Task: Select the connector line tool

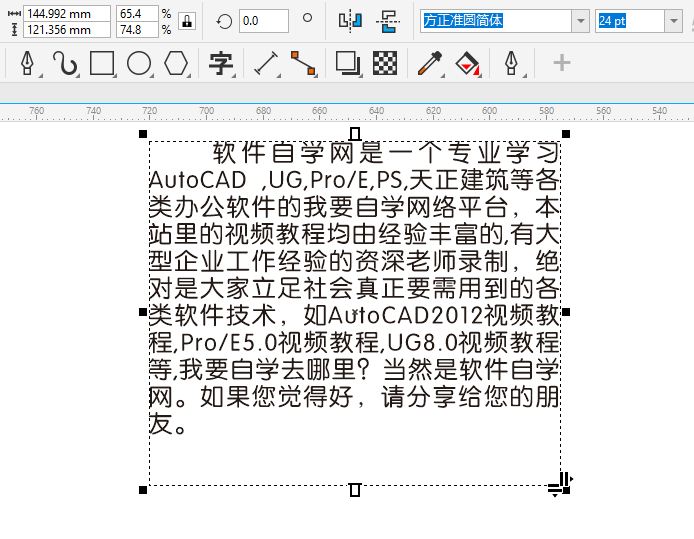Action: (x=303, y=63)
